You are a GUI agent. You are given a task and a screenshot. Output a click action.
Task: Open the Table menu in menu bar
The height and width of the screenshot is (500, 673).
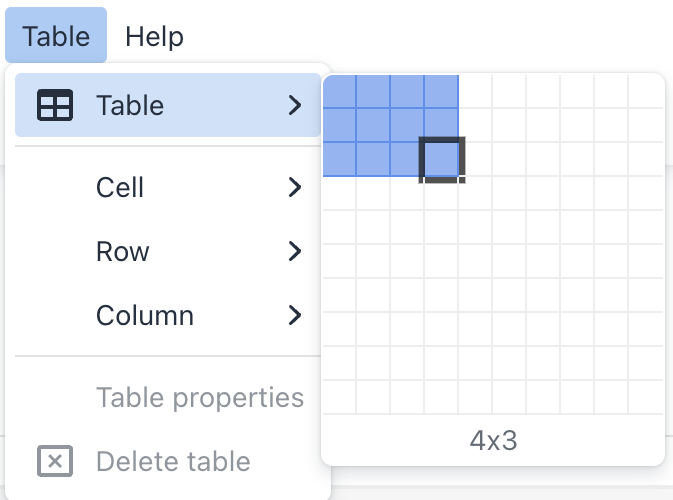(x=56, y=37)
